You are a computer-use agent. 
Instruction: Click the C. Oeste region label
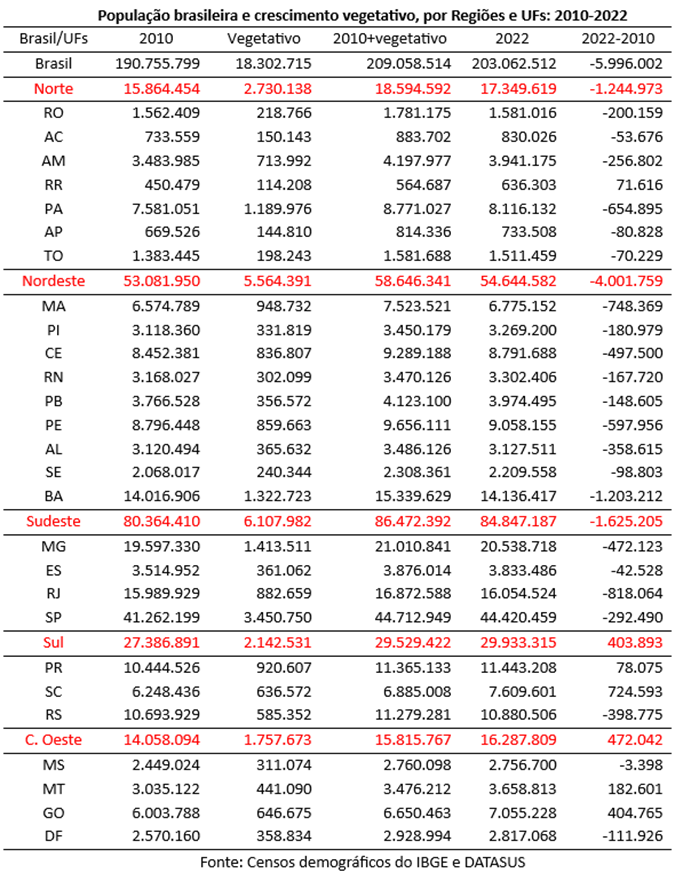pos(53,740)
